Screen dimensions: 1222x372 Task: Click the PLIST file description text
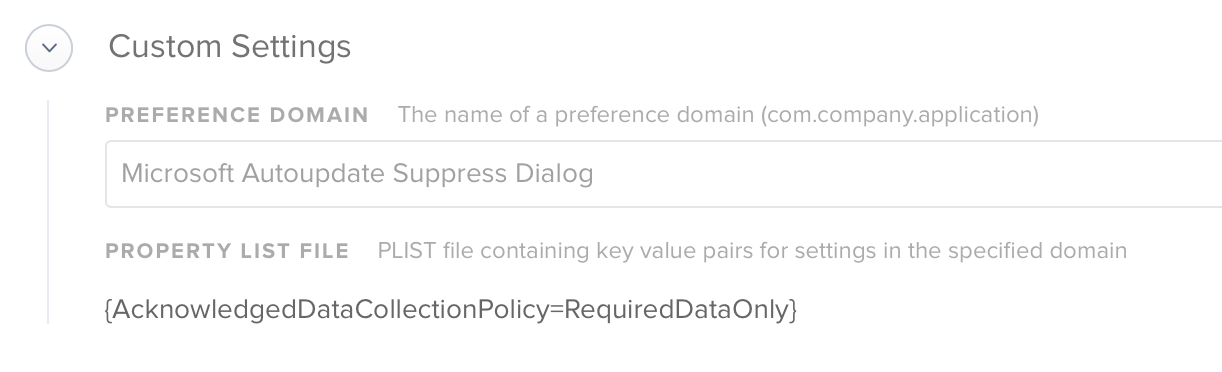pyautogui.click(x=752, y=251)
